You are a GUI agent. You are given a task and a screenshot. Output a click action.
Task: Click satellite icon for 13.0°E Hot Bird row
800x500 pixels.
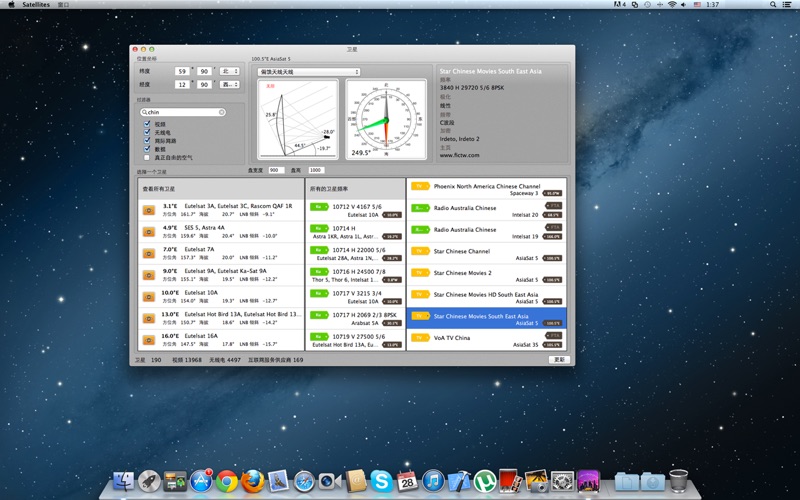[148, 318]
